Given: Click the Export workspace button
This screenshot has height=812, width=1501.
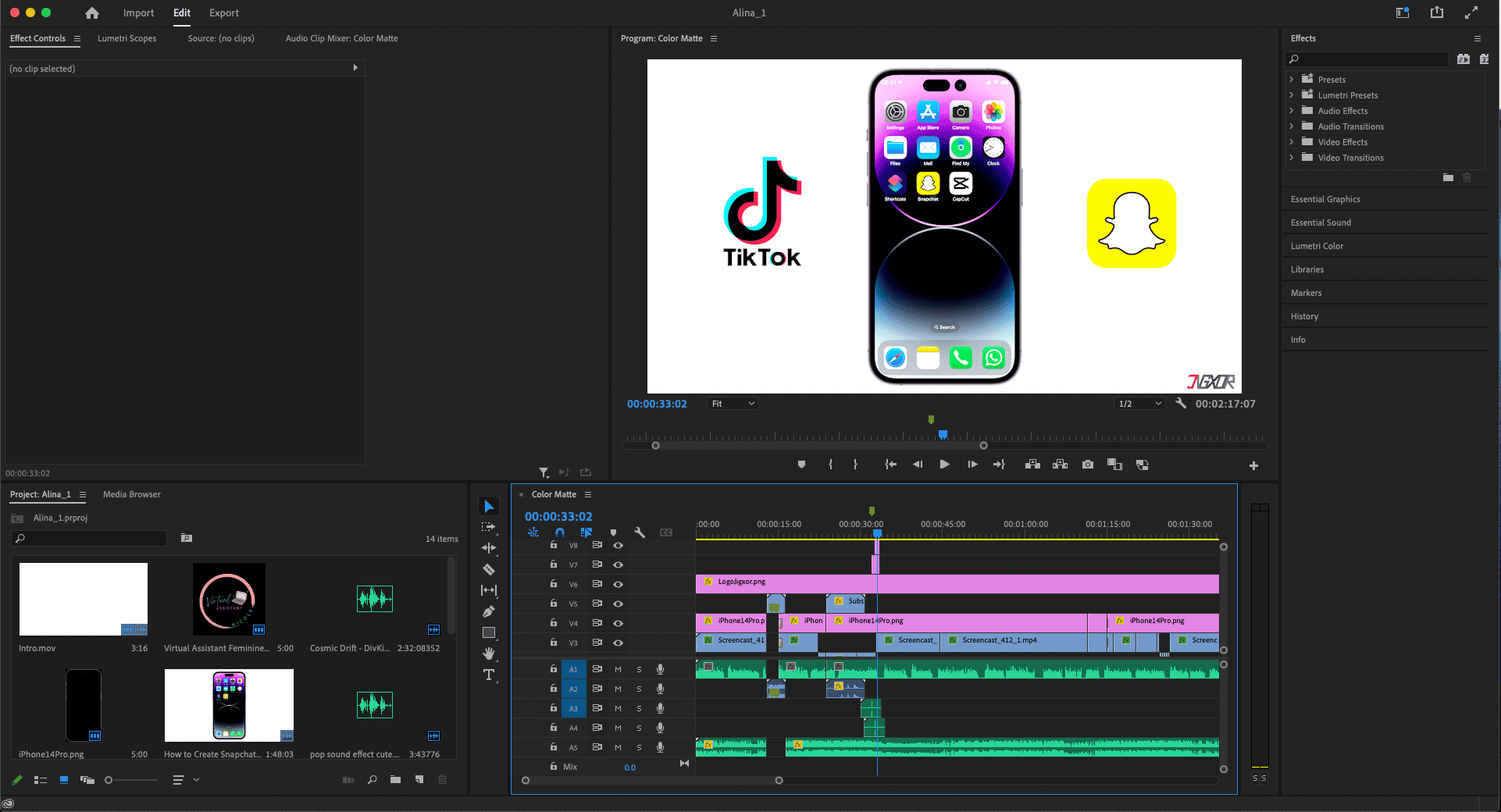Looking at the screenshot, I should coord(223,12).
